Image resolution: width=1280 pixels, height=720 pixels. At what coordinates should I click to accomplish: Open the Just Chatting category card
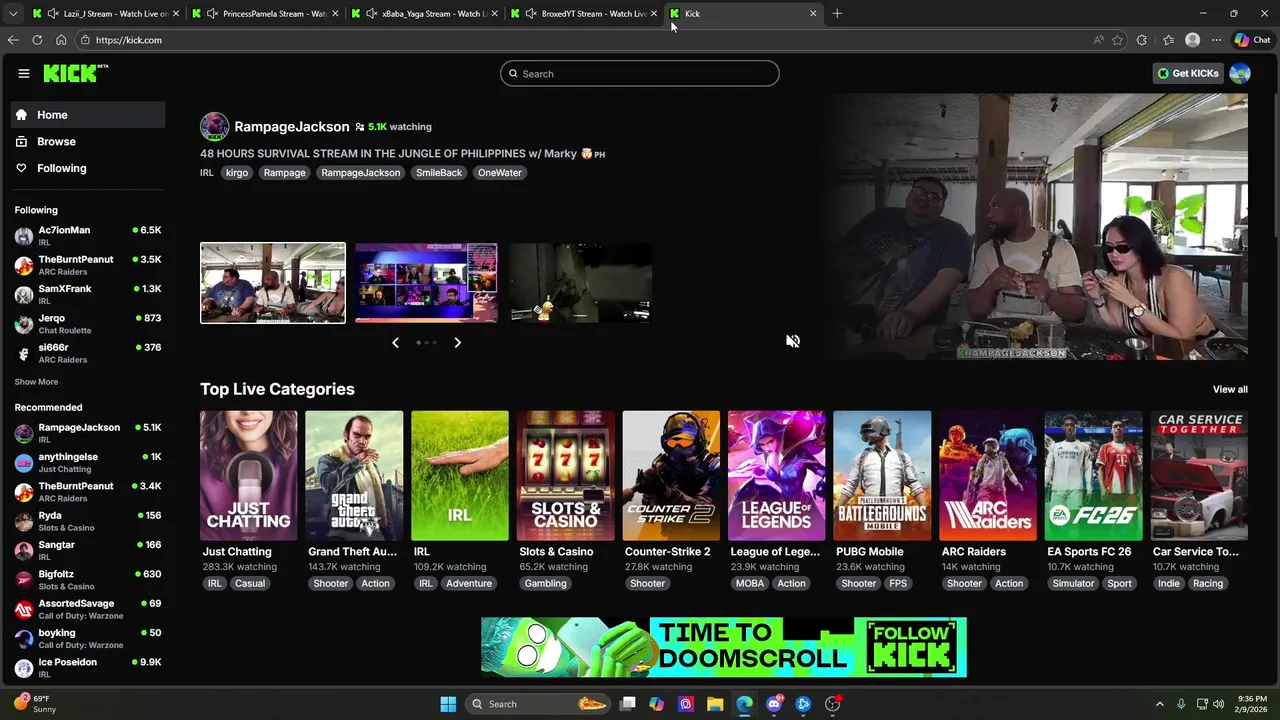(x=249, y=476)
